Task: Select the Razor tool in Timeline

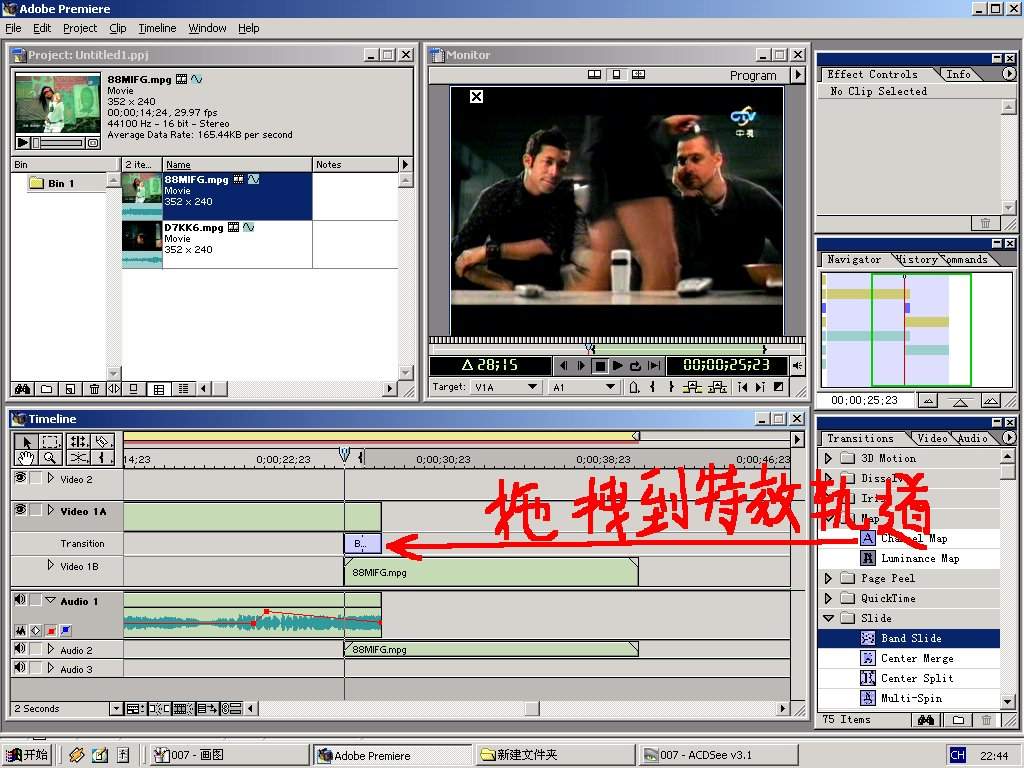Action: [x=103, y=441]
